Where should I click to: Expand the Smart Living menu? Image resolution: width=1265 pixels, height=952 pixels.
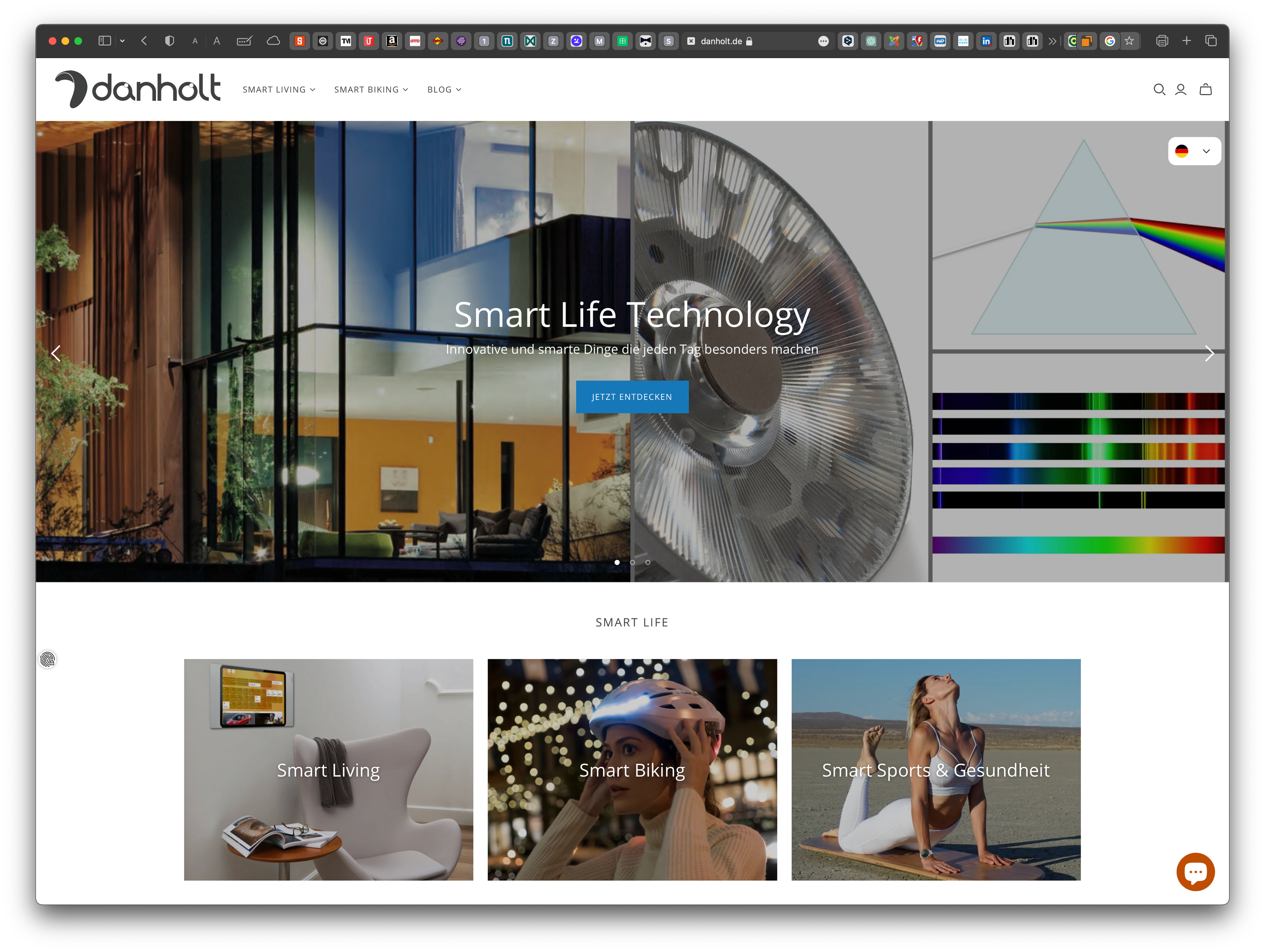[278, 90]
